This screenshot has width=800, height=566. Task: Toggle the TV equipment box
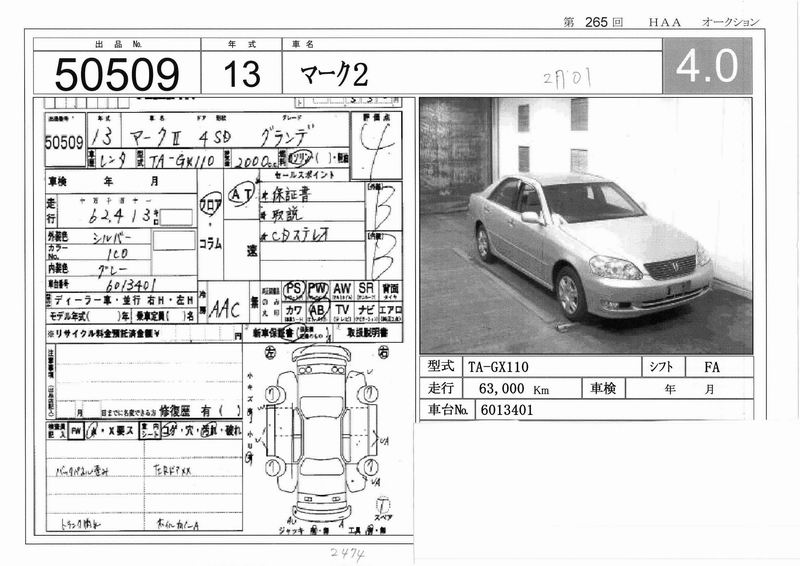coord(342,312)
